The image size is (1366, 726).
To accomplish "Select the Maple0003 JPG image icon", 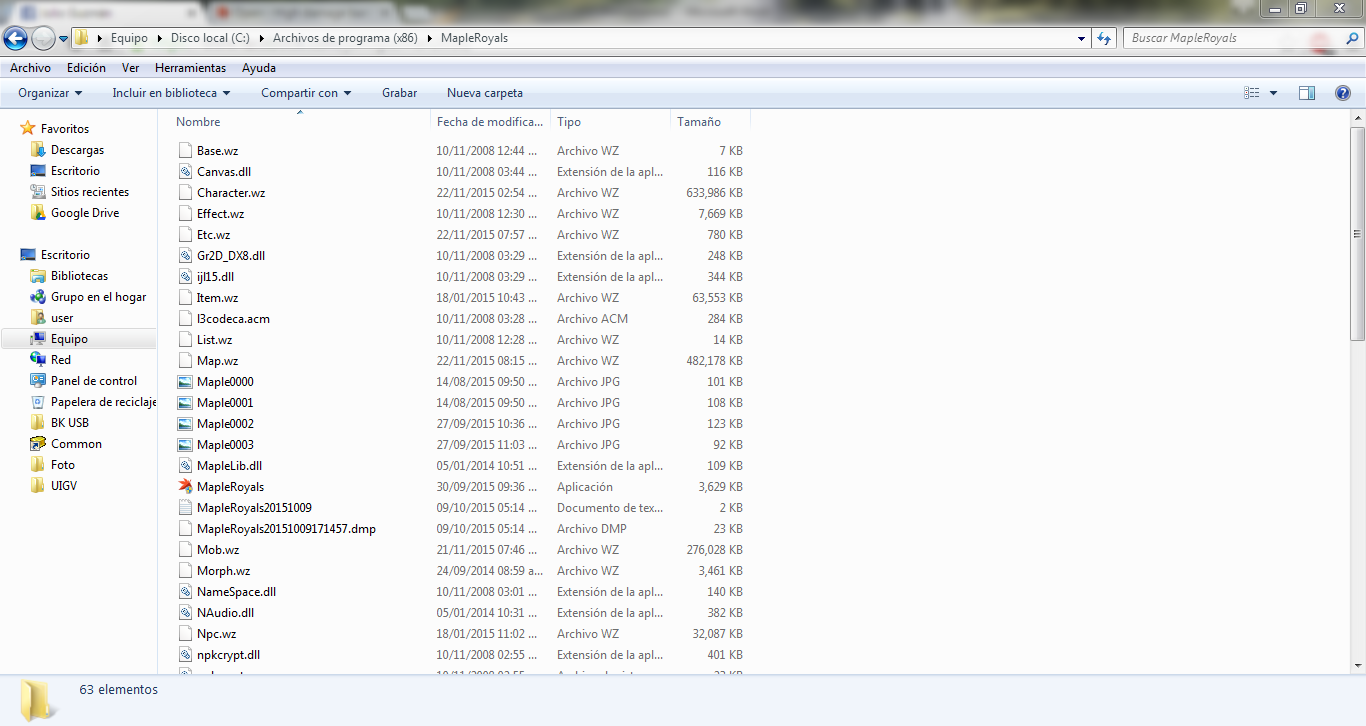I will click(184, 445).
